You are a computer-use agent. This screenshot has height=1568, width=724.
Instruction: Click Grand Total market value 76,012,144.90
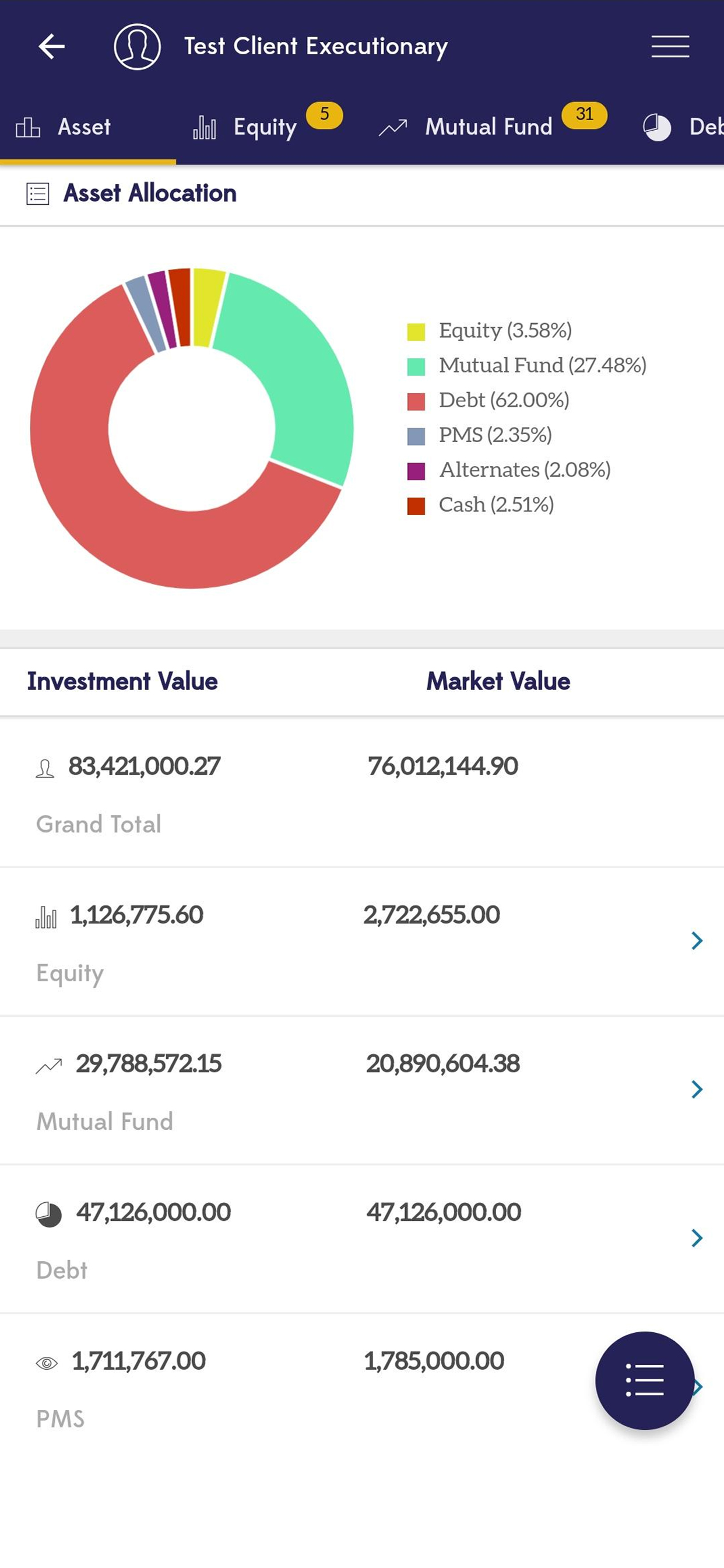(x=443, y=766)
